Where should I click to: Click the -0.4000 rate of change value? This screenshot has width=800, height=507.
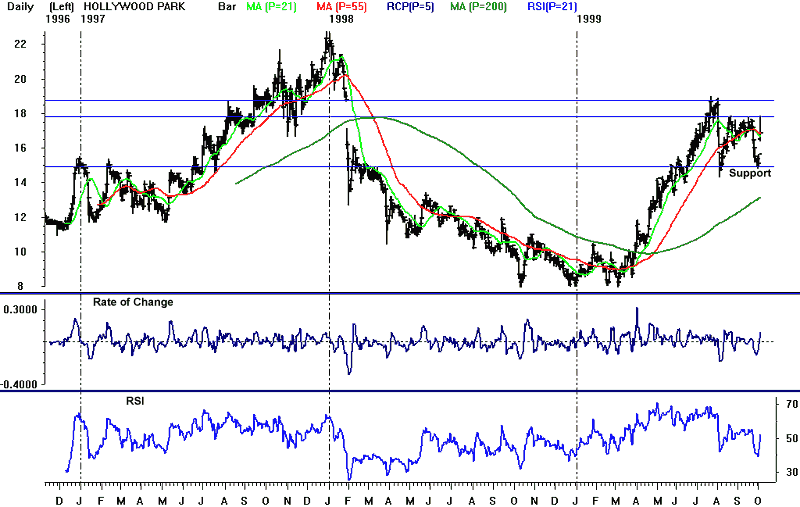(x=19, y=385)
